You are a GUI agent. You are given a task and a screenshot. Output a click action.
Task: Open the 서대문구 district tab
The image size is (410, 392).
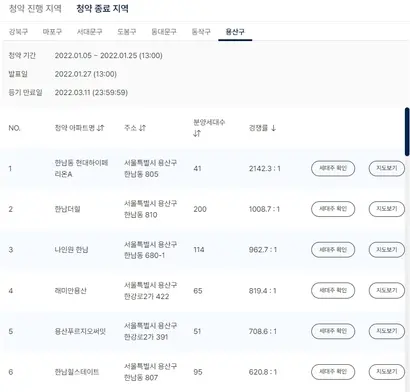[89, 32]
